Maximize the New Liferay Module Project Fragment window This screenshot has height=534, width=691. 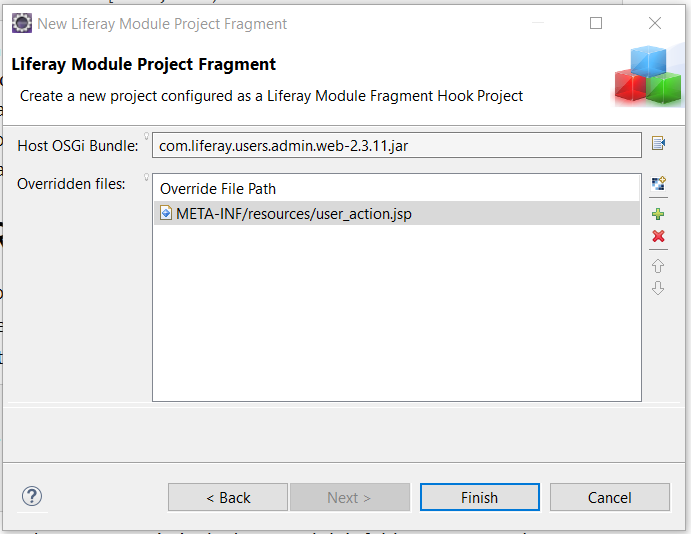pyautogui.click(x=596, y=23)
